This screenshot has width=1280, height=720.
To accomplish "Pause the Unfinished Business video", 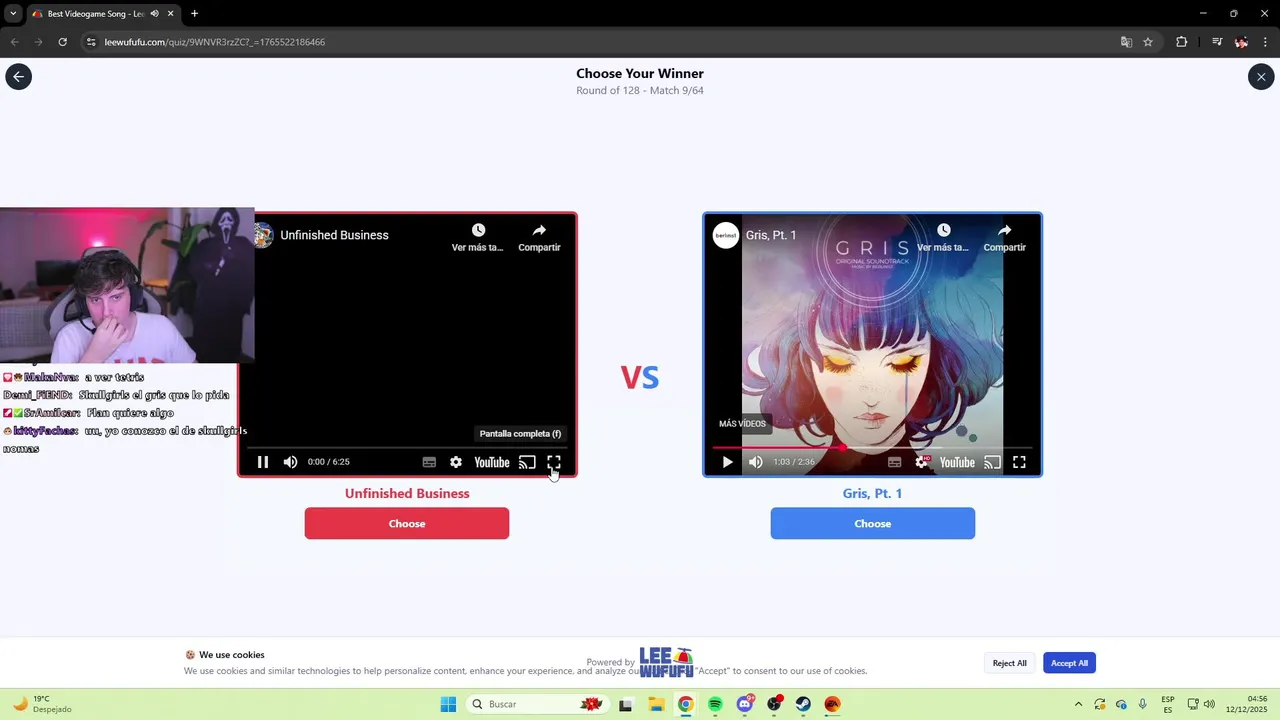I will click(x=263, y=462).
